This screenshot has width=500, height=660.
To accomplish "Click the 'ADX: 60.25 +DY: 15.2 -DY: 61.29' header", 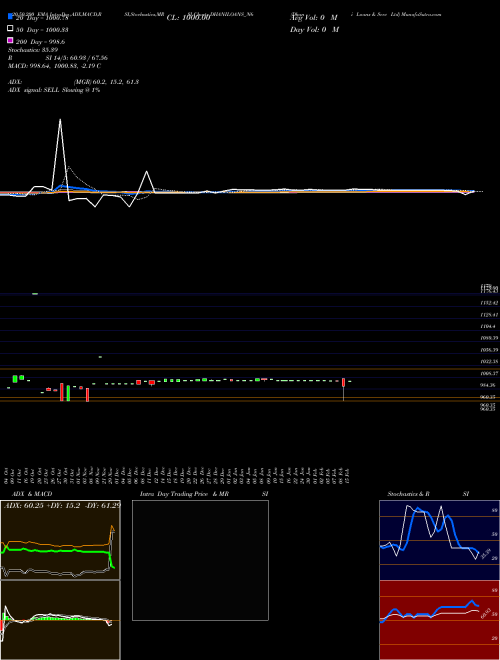I will pos(62,505).
